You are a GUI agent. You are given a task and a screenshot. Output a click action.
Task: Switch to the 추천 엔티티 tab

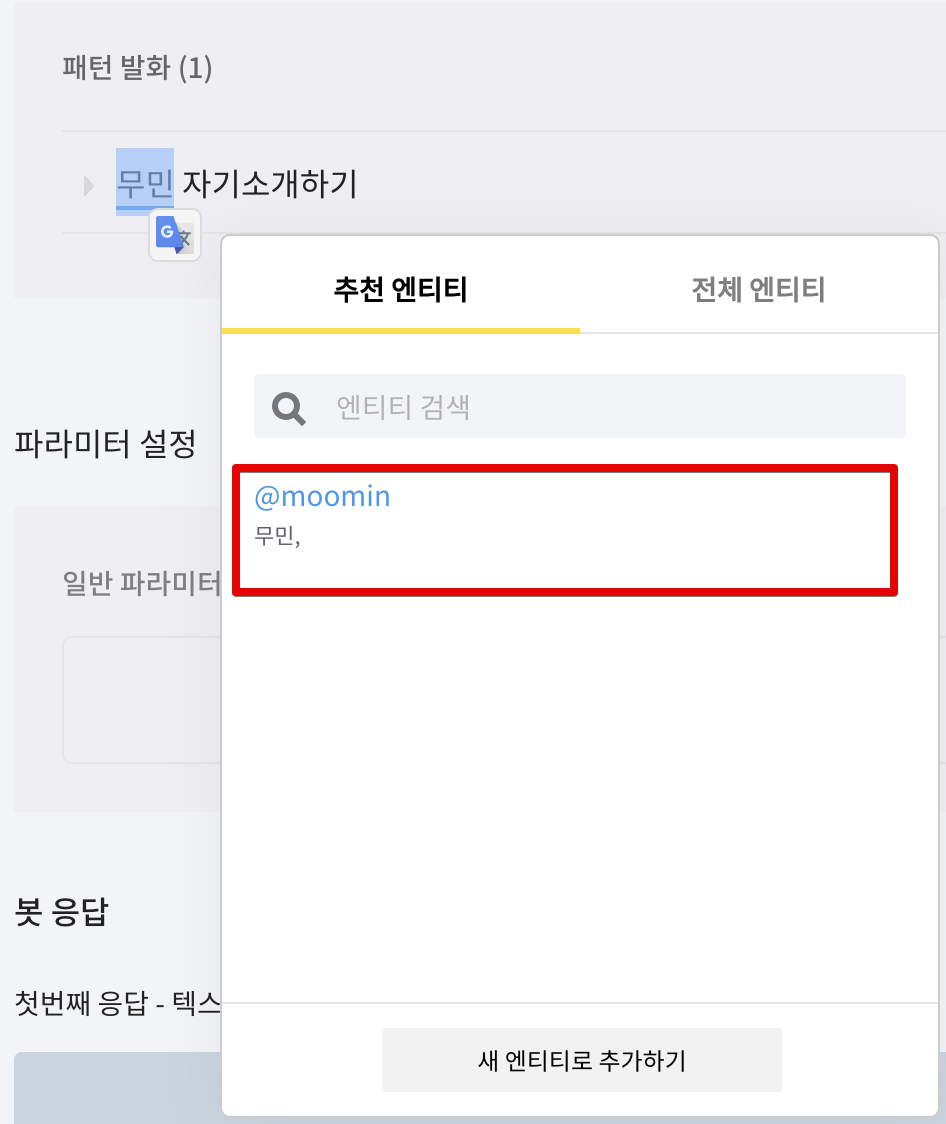(x=401, y=290)
